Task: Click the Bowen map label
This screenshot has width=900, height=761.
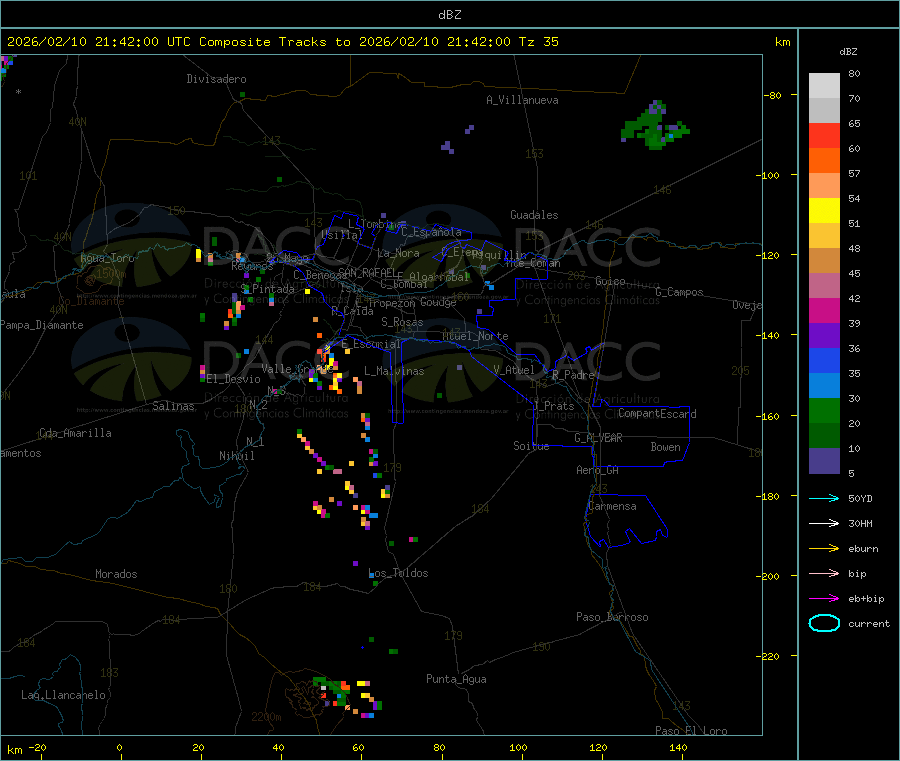Action: tap(666, 447)
